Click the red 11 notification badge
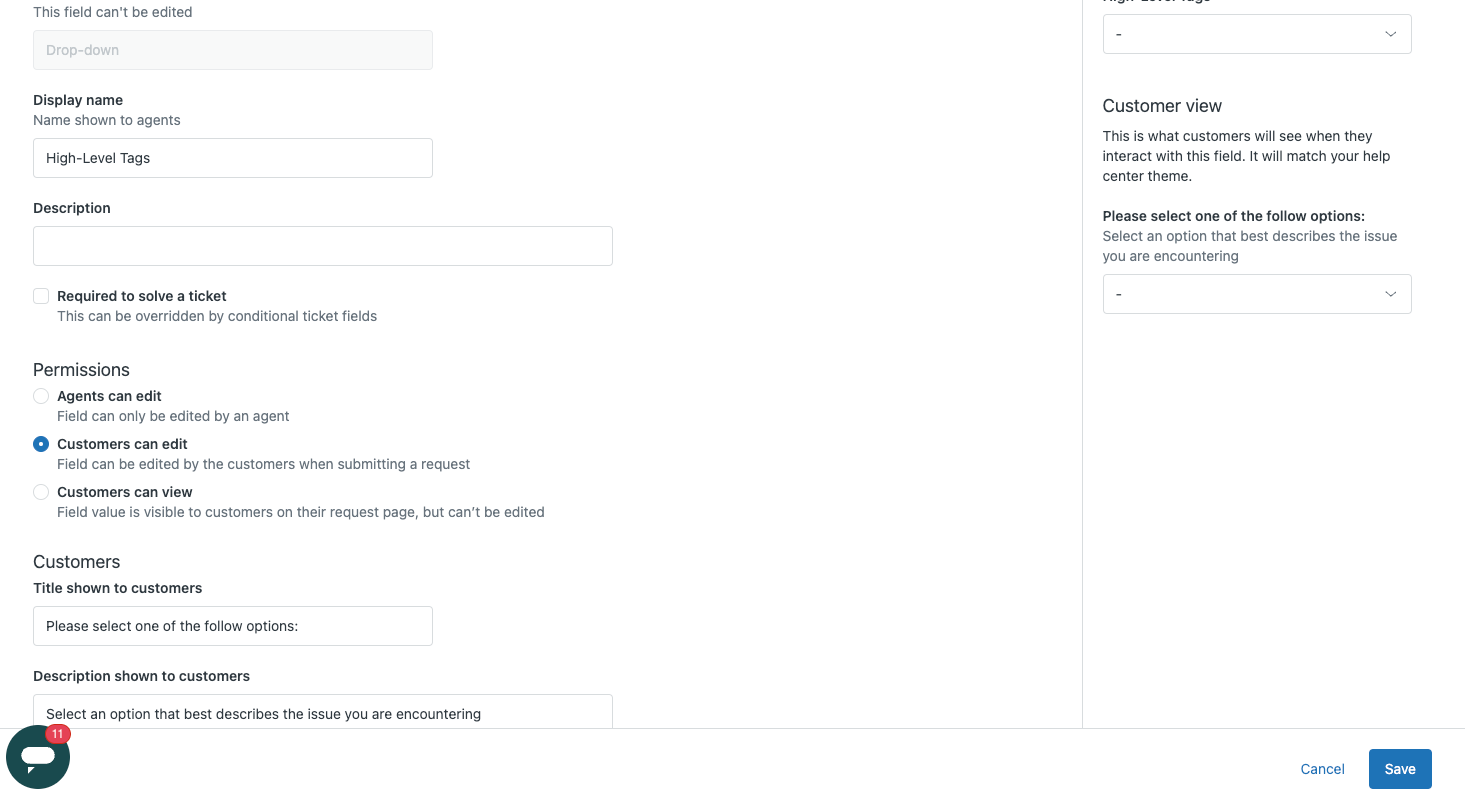Viewport: 1465px width, 806px height. [x=58, y=734]
